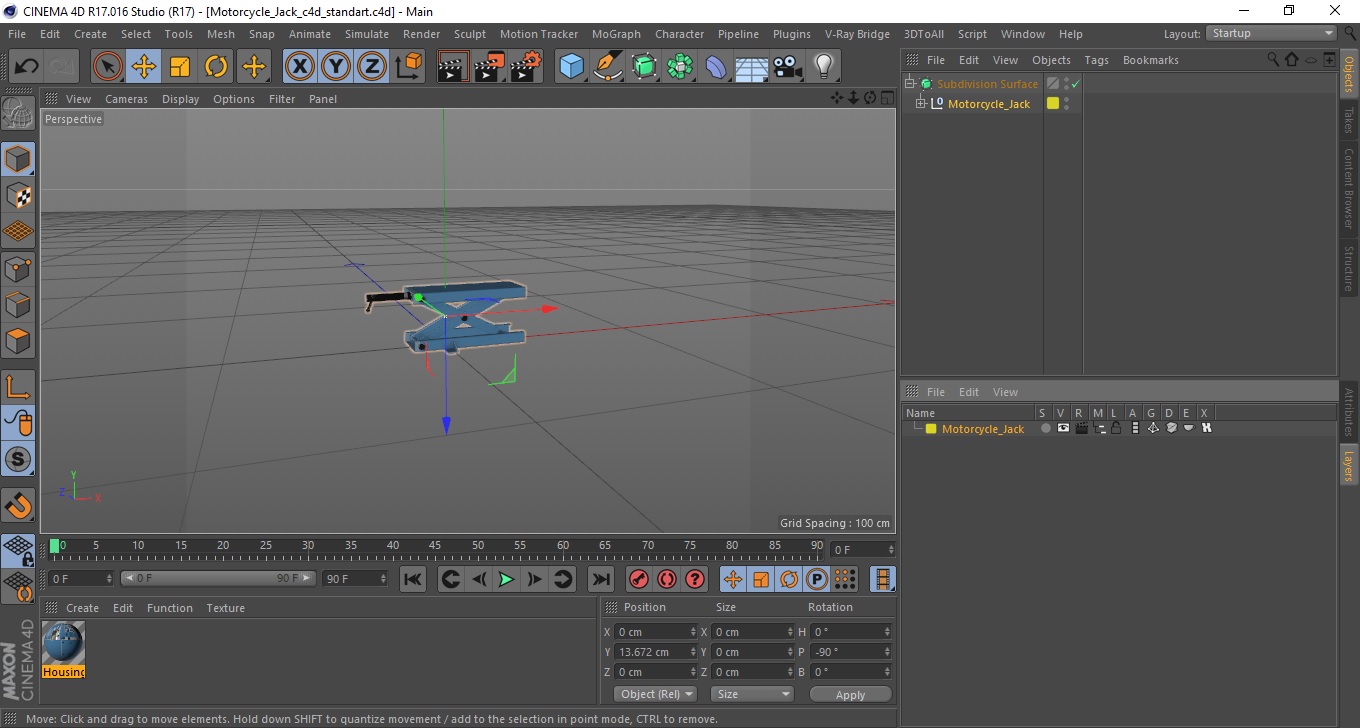
Task: Open the Size mode dropdown
Action: pyautogui.click(x=752, y=694)
